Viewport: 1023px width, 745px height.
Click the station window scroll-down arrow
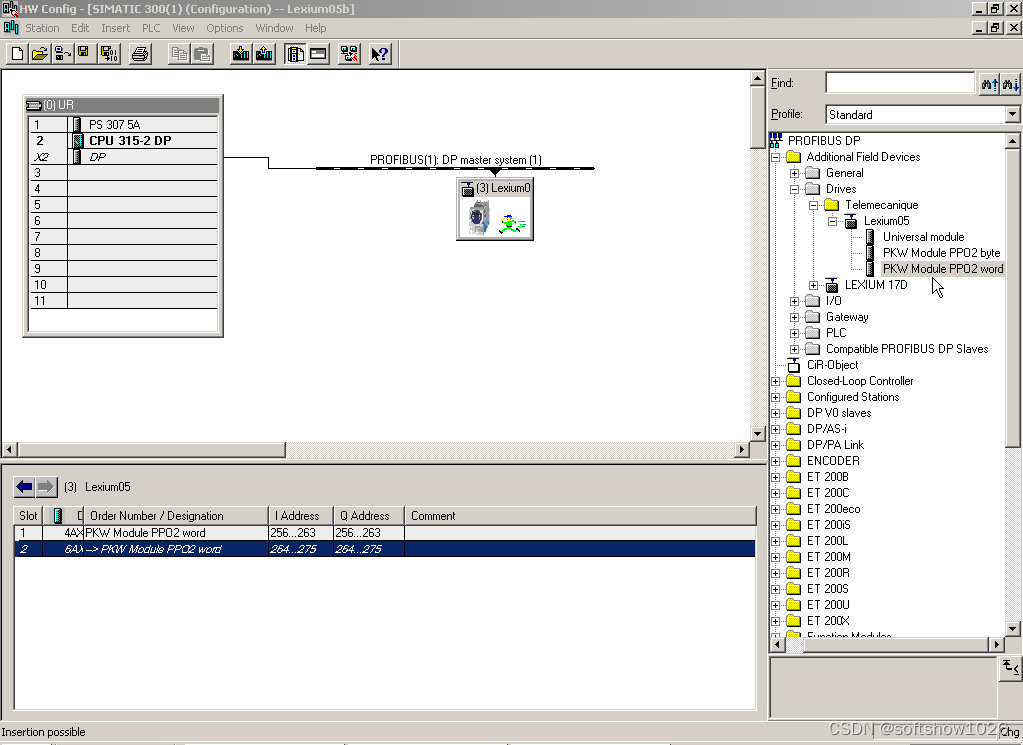757,434
